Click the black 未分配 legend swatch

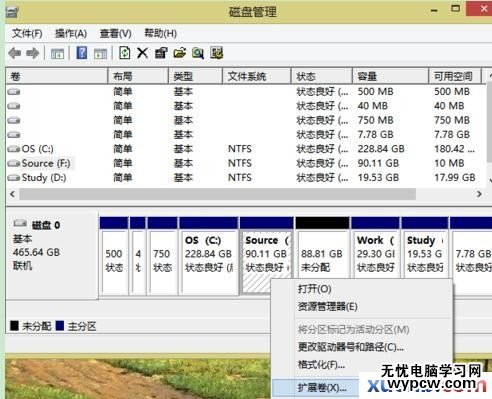point(14,326)
